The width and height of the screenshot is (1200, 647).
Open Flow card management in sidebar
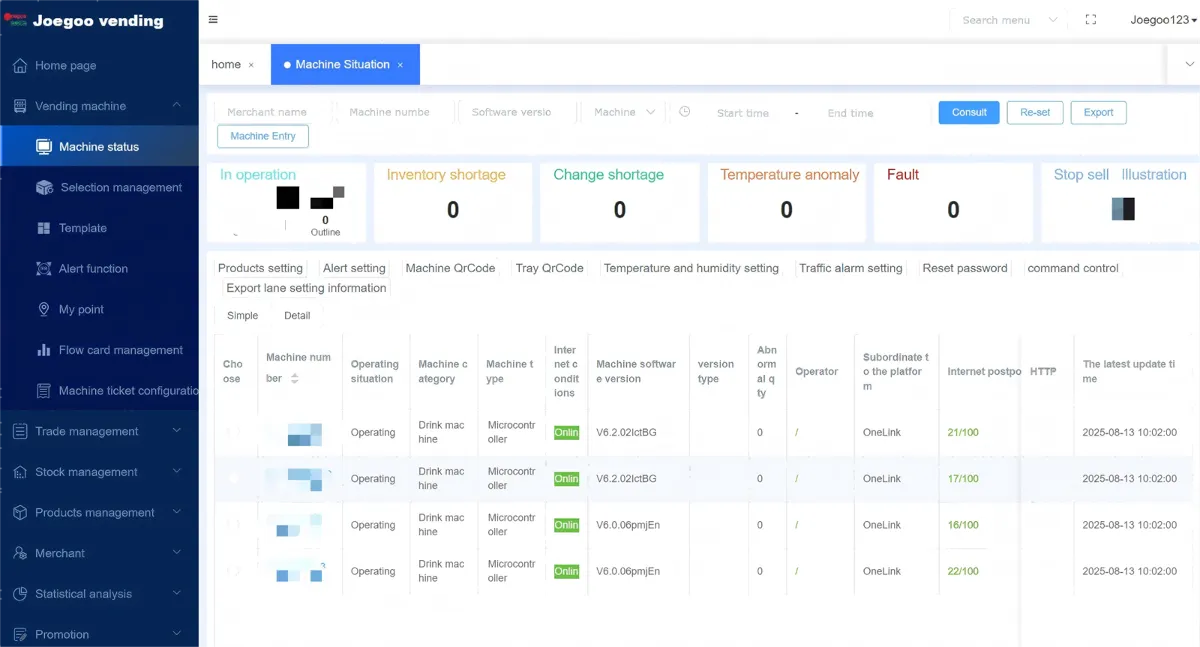[x=120, y=350]
